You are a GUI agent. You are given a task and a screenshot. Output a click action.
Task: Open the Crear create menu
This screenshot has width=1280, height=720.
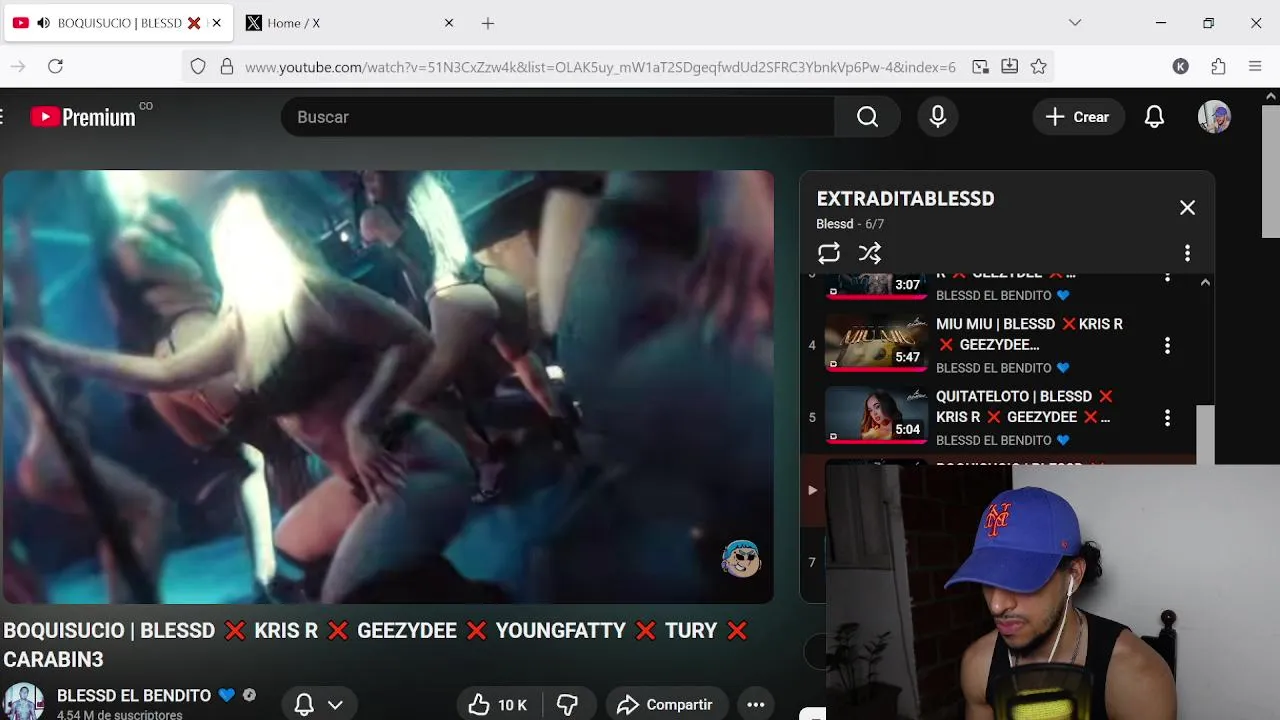click(x=1078, y=117)
